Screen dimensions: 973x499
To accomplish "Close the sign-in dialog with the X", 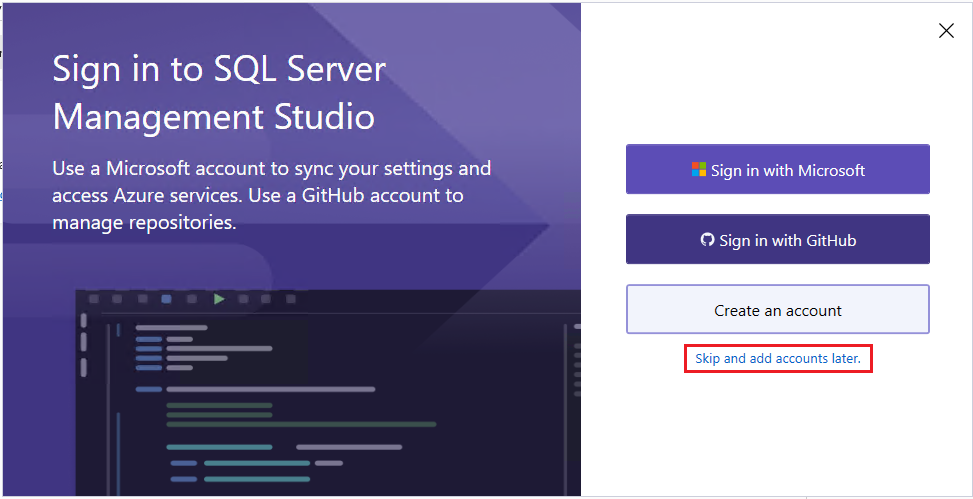I will pyautogui.click(x=946, y=31).
